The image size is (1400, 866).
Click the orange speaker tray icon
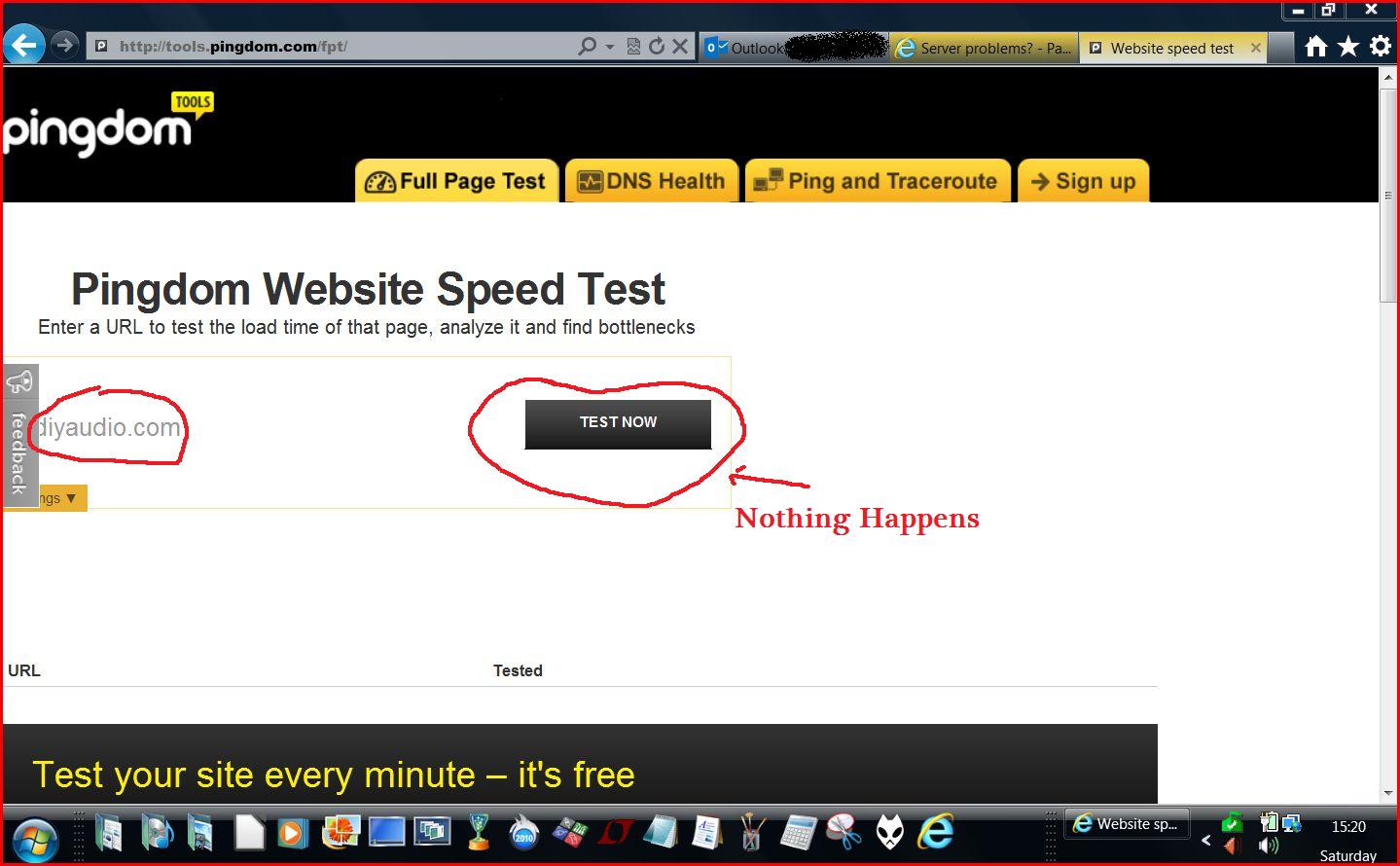coord(1233,846)
